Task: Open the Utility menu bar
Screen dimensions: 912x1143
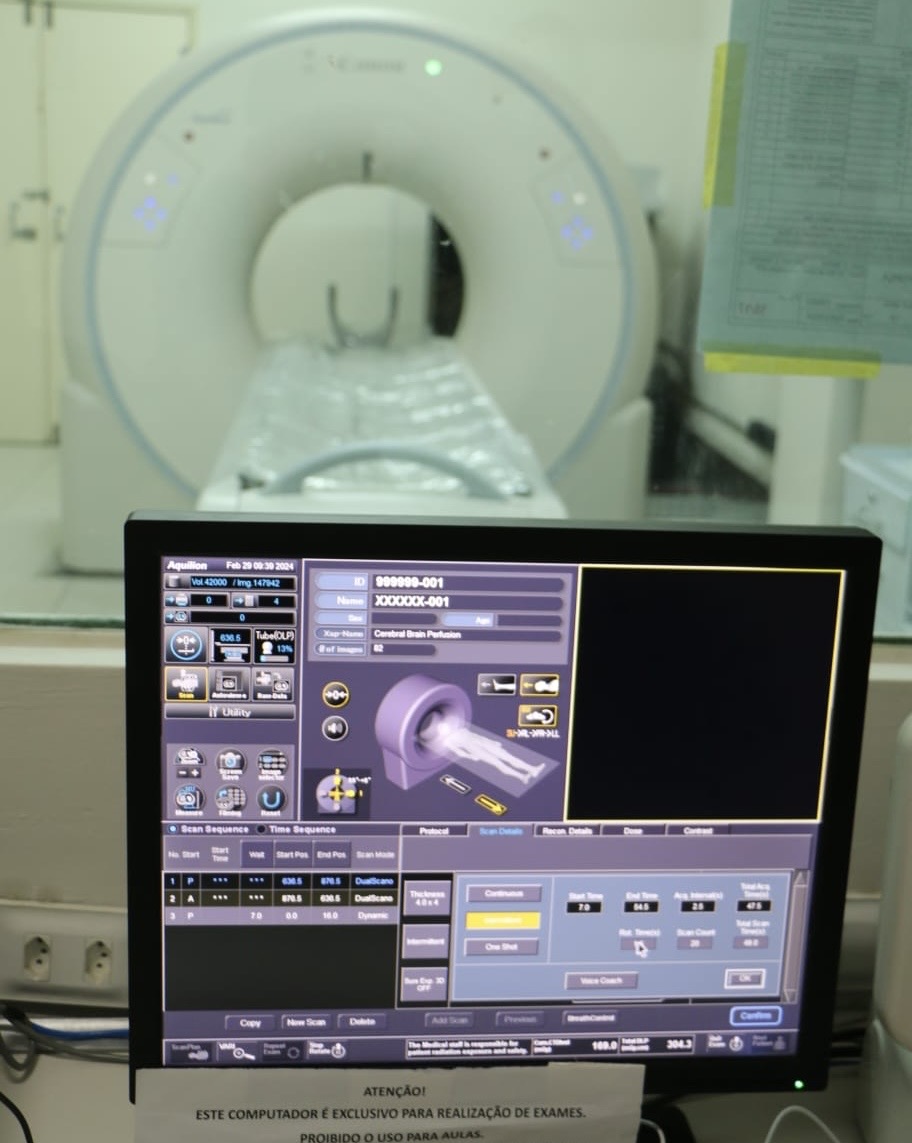Action: 230,712
